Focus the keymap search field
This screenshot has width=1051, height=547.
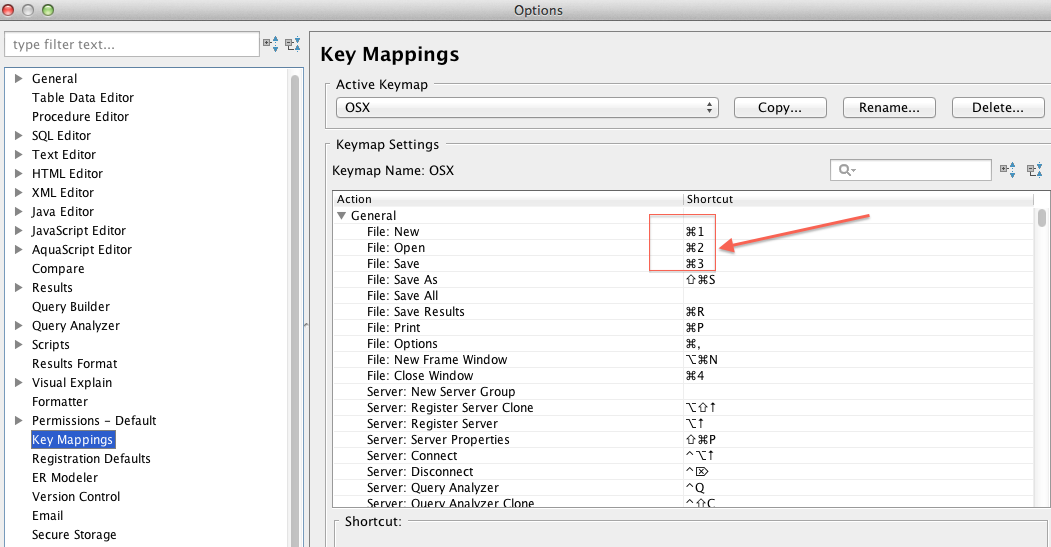911,170
